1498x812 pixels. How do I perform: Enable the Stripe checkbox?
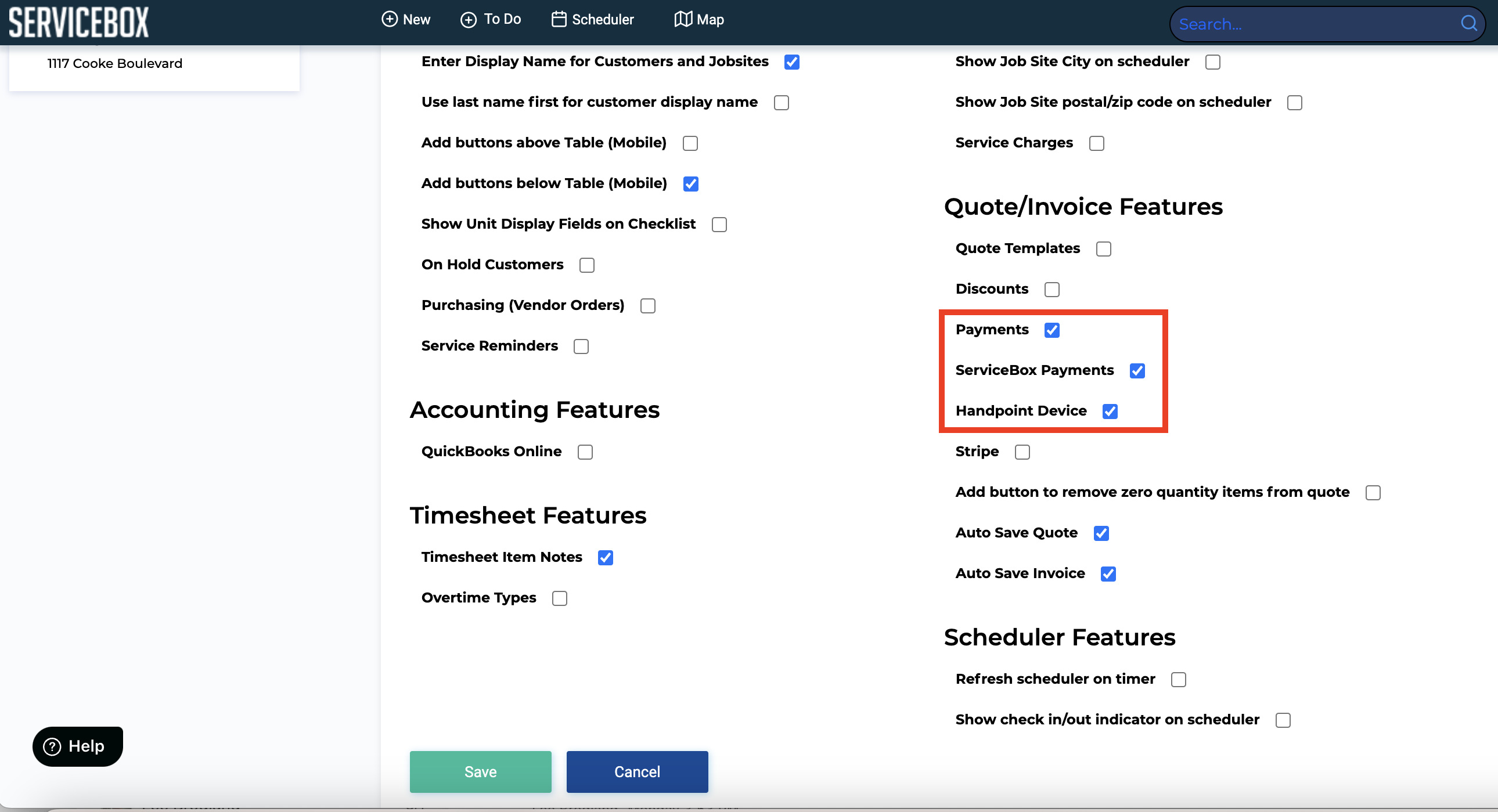1022,452
